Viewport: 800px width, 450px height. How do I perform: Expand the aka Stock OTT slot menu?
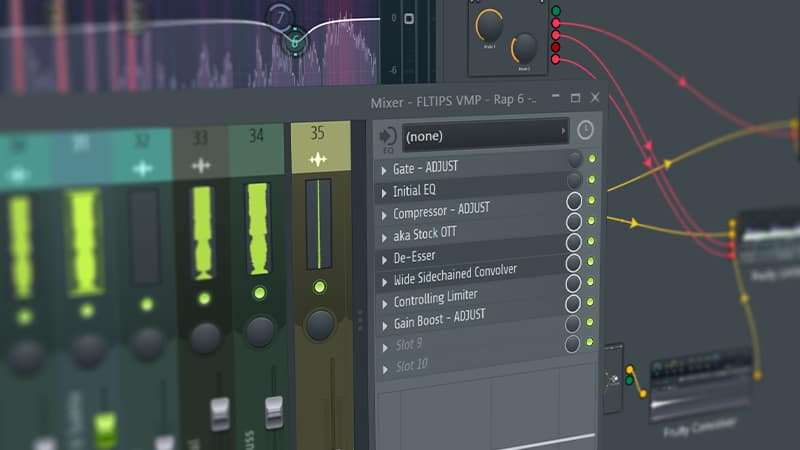(x=384, y=238)
